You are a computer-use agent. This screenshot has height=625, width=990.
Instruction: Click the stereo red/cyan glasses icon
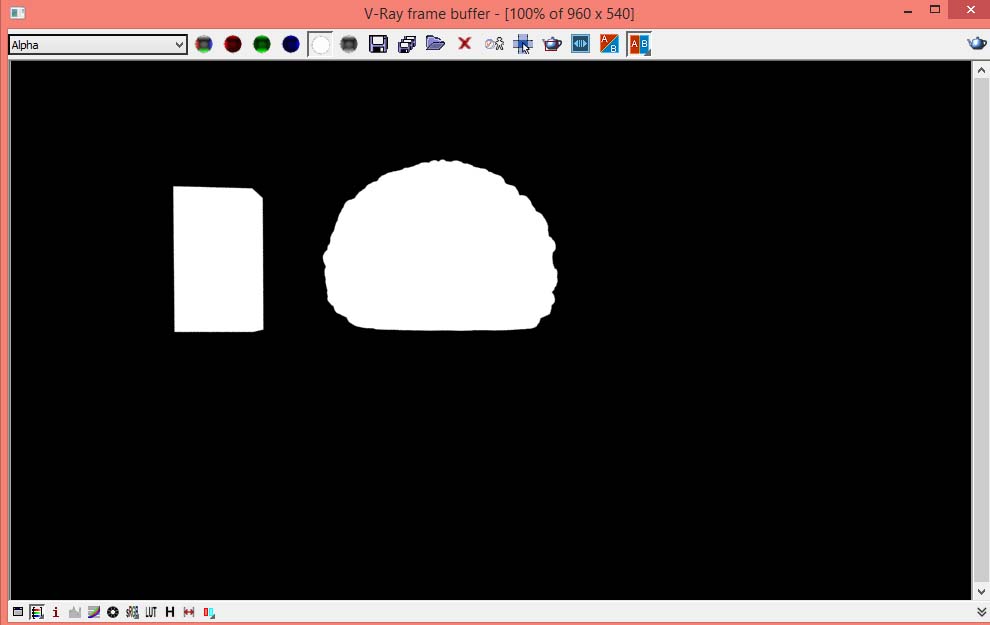pyautogui.click(x=208, y=612)
